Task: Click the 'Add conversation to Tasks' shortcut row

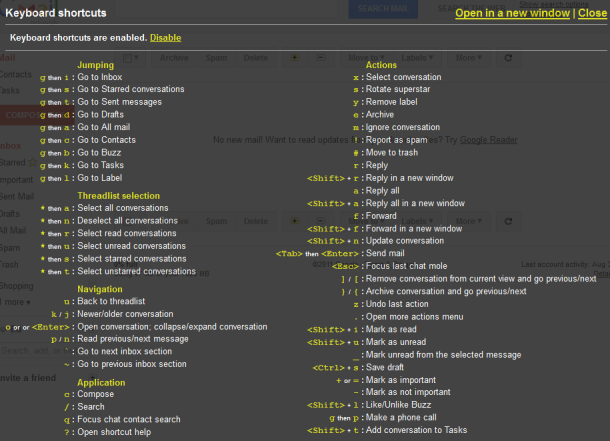Action: 387,430
